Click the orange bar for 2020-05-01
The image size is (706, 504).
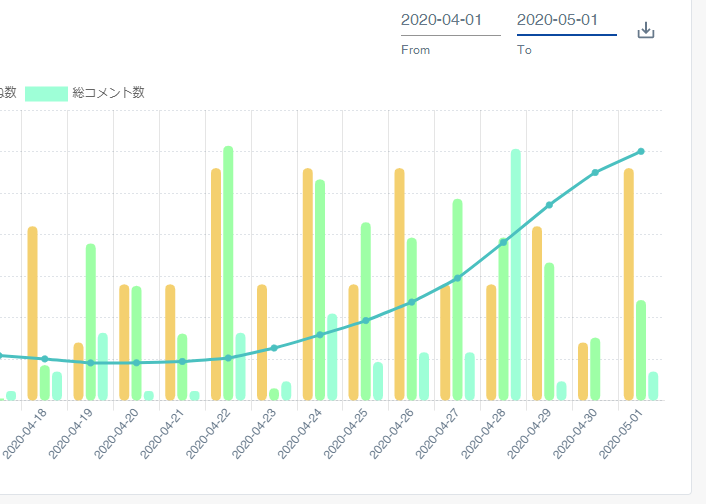pyautogui.click(x=629, y=283)
